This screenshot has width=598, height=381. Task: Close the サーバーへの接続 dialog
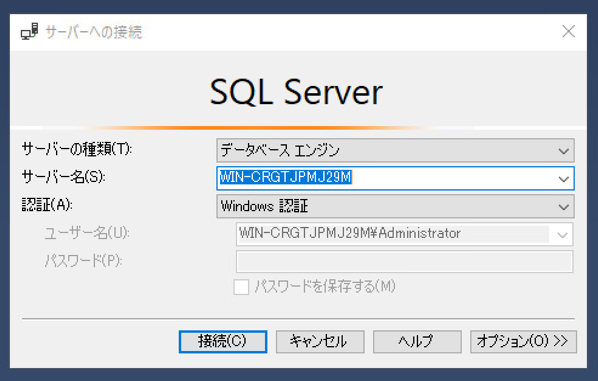click(x=568, y=31)
